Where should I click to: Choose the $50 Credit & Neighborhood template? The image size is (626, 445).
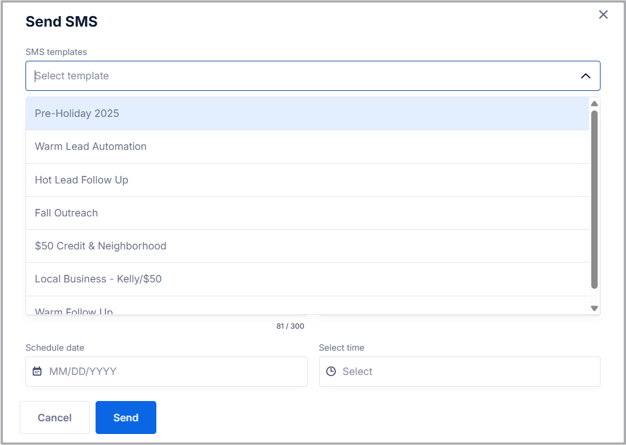point(100,246)
